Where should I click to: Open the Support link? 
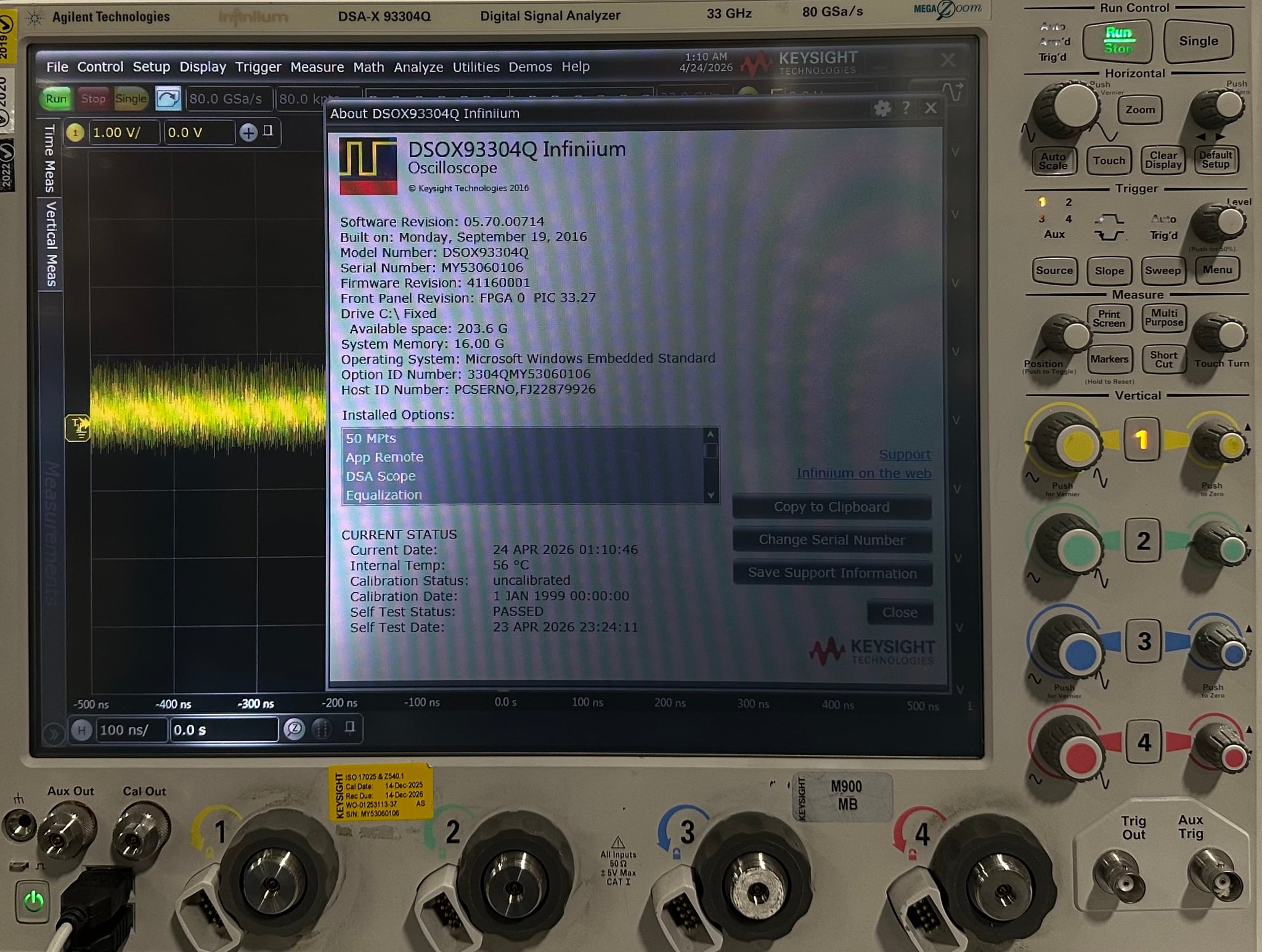[905, 454]
